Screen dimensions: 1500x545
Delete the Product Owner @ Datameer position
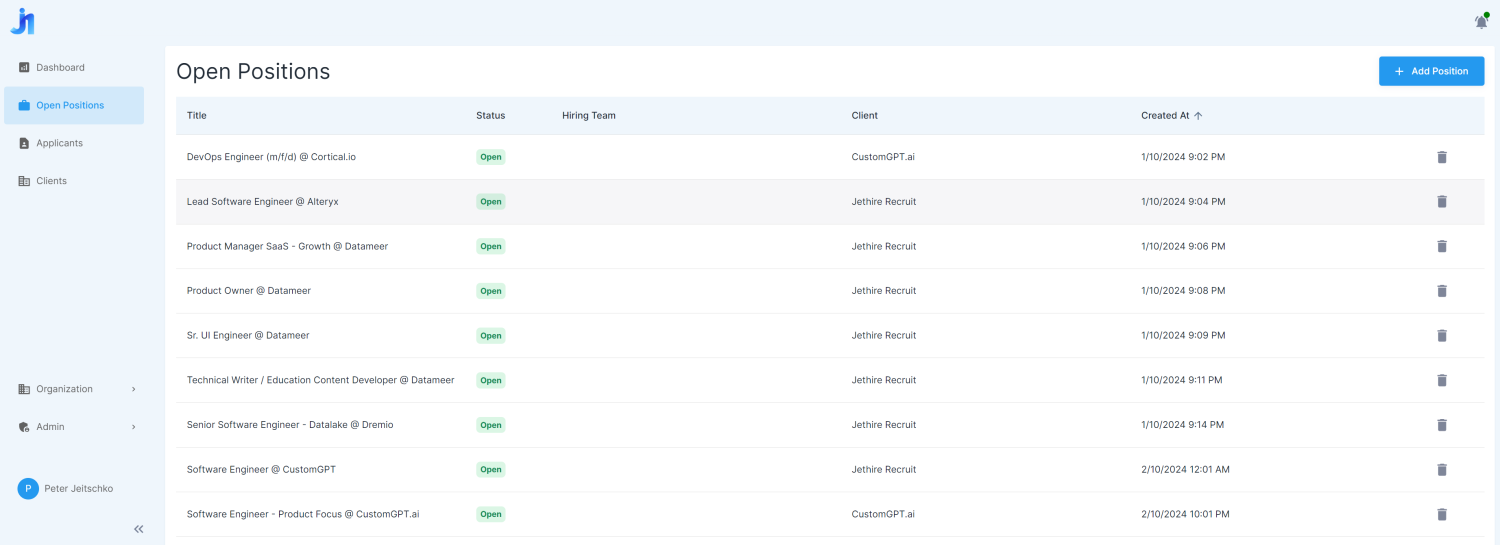pyautogui.click(x=1442, y=291)
